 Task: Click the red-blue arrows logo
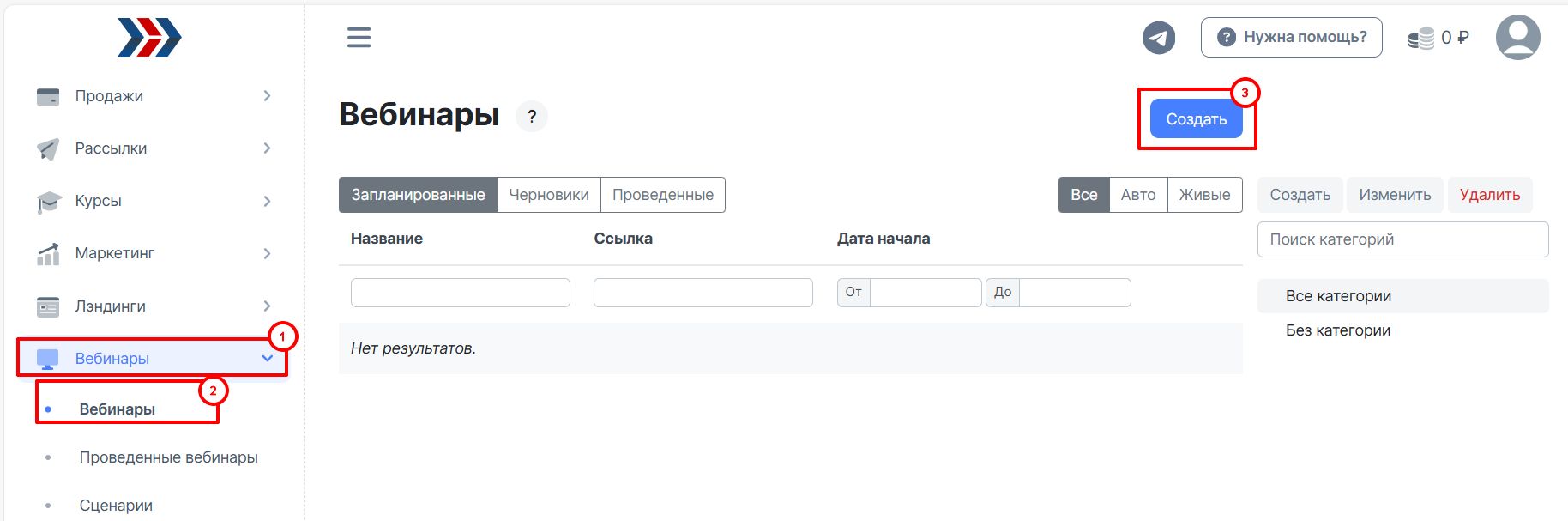(149, 38)
